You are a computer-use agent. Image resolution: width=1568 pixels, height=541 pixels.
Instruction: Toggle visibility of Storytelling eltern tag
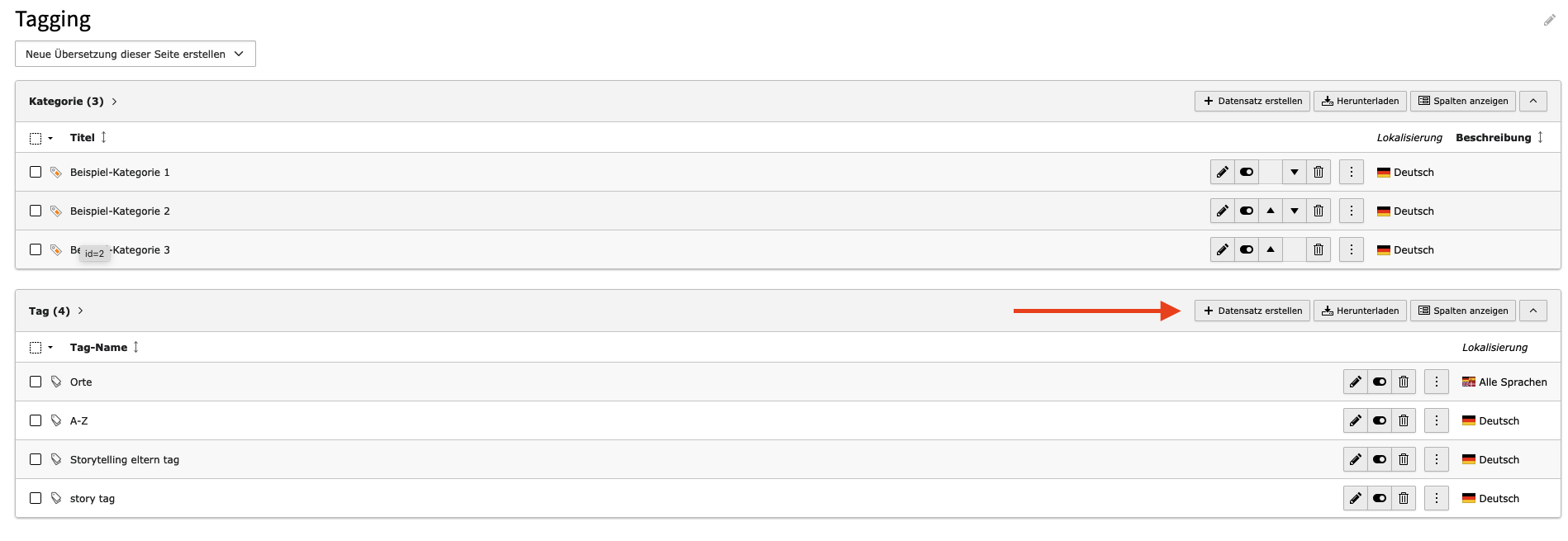coord(1380,459)
